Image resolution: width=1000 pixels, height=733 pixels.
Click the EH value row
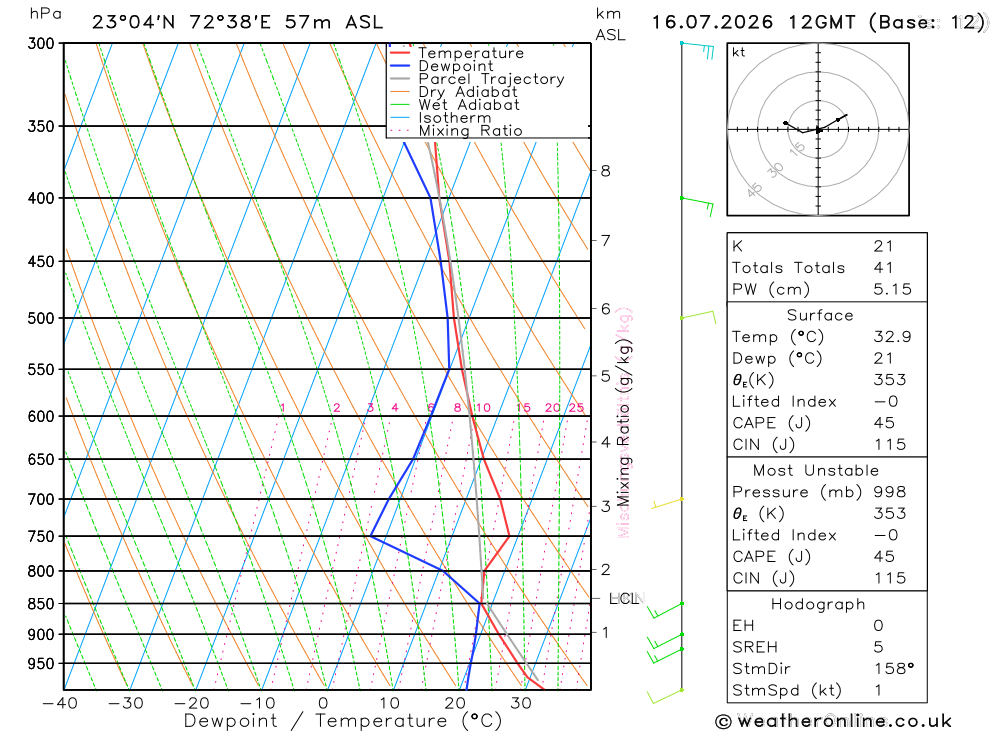coord(827,626)
